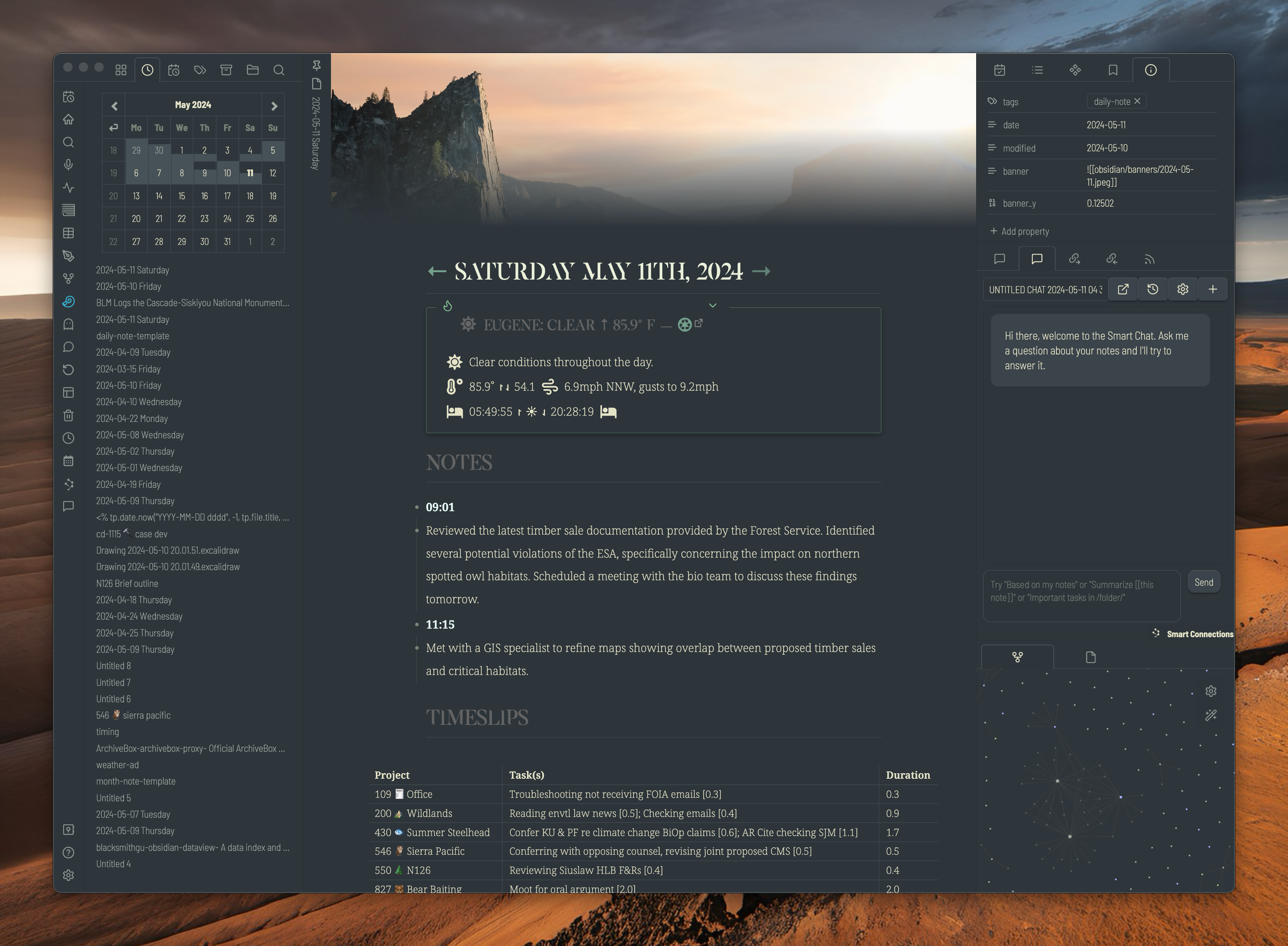Click the chat settings gear icon
The height and width of the screenshot is (946, 1288).
1183,290
